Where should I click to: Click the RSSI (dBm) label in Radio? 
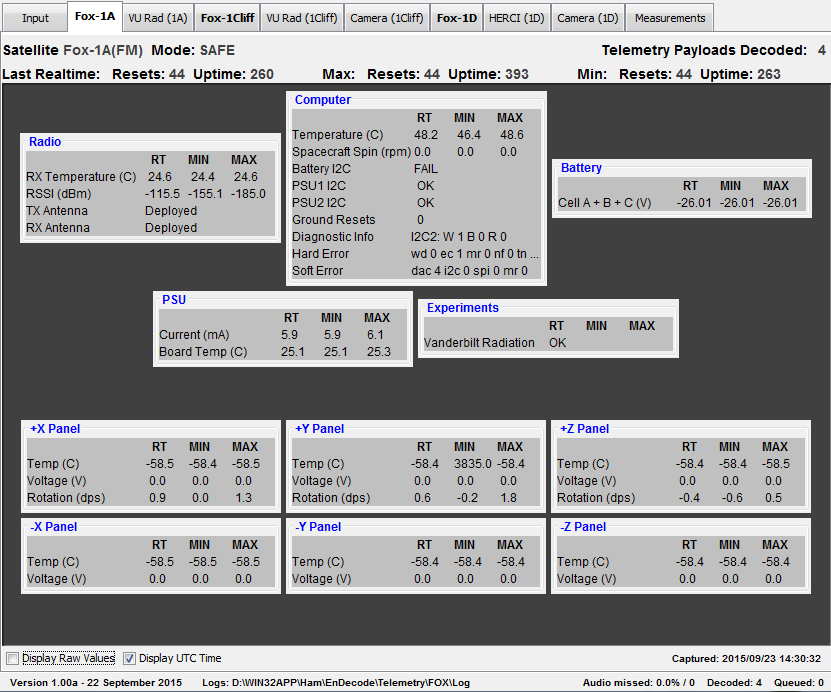[59, 193]
